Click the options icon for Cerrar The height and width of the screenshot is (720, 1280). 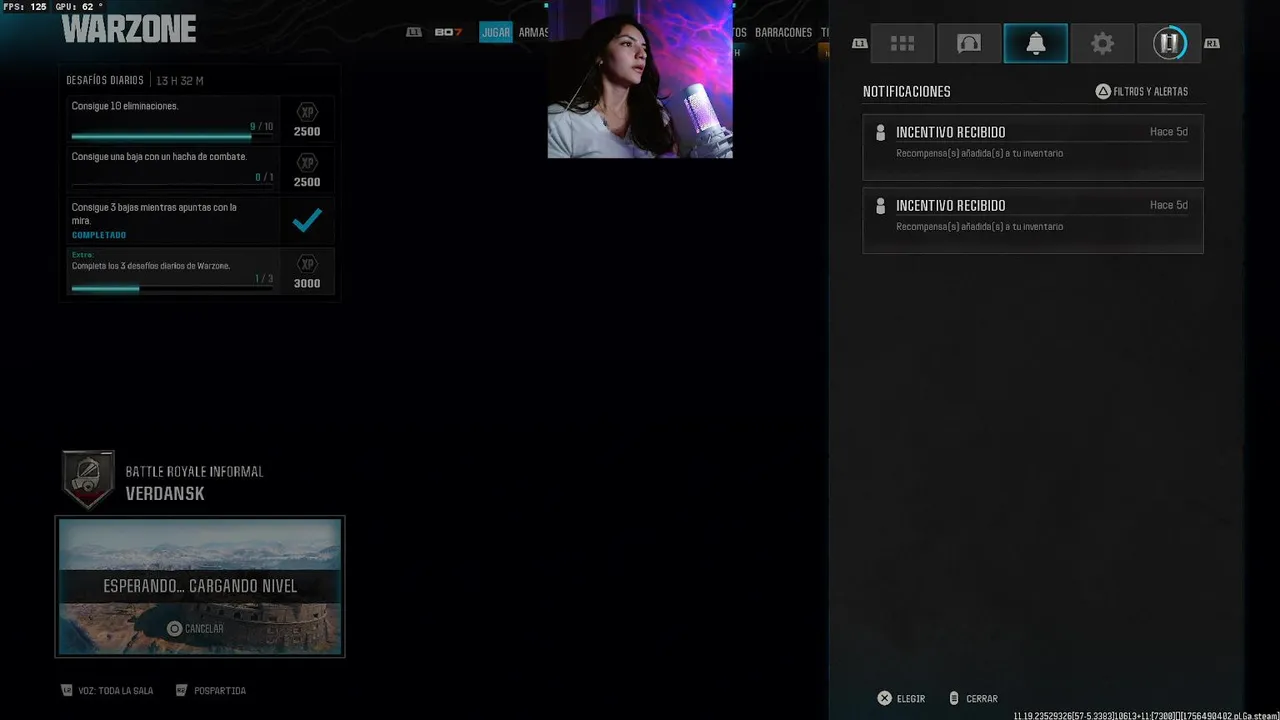tap(954, 698)
